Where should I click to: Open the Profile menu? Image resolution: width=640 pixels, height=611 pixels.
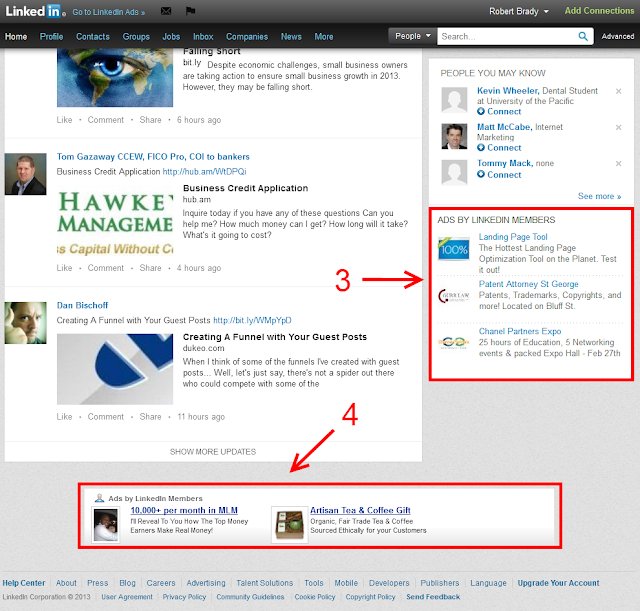51,37
